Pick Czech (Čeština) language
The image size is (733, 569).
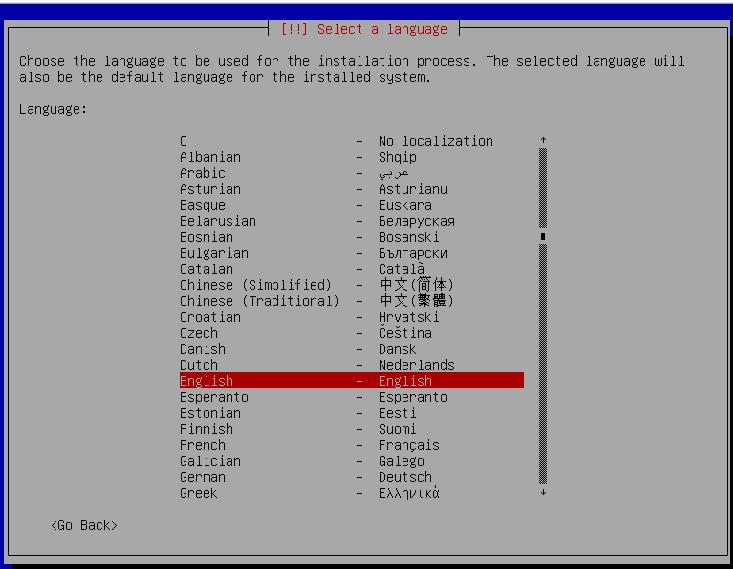(352, 333)
